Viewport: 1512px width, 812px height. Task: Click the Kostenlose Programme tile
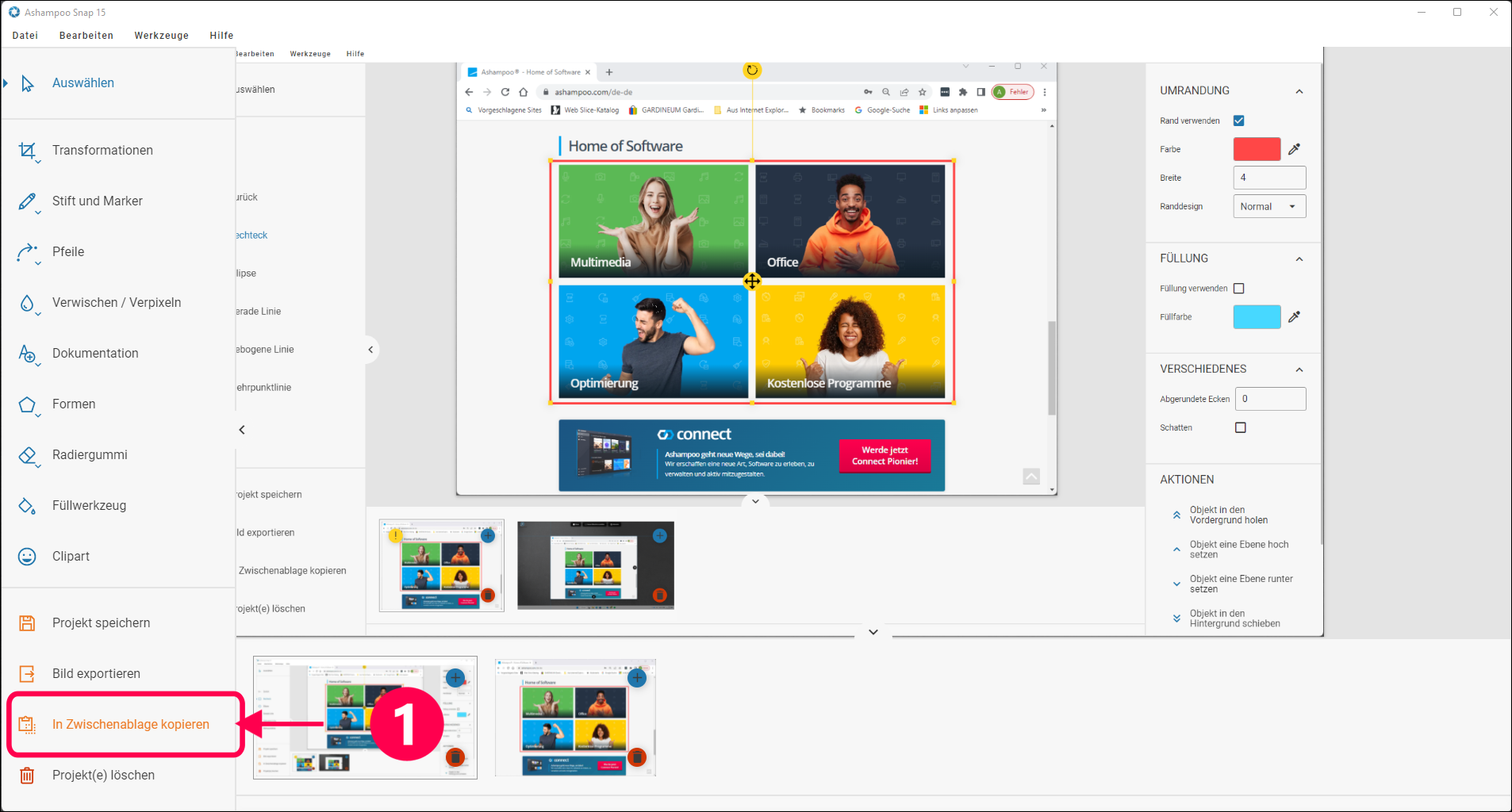coord(850,342)
